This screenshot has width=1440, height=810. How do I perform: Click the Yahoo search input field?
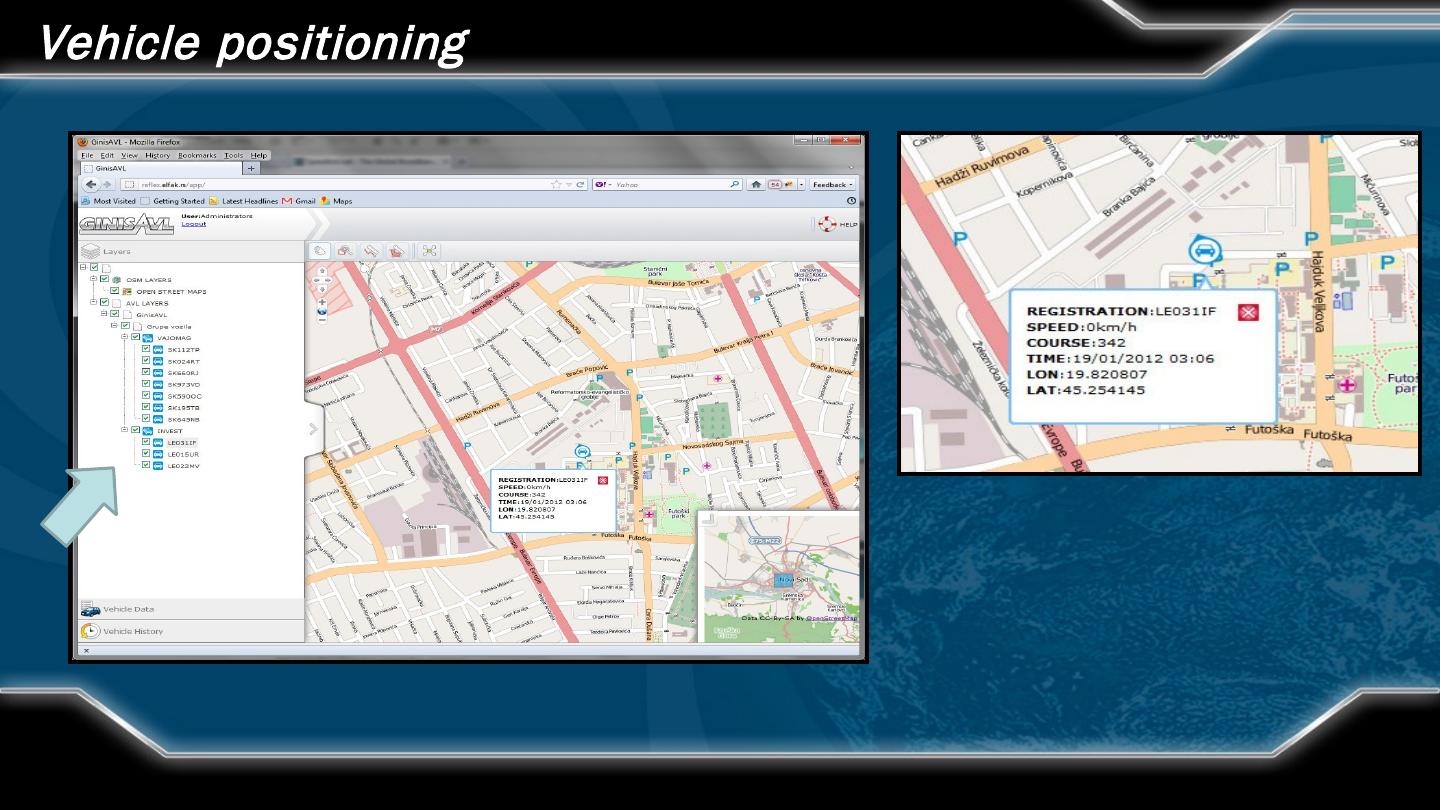tap(670, 185)
